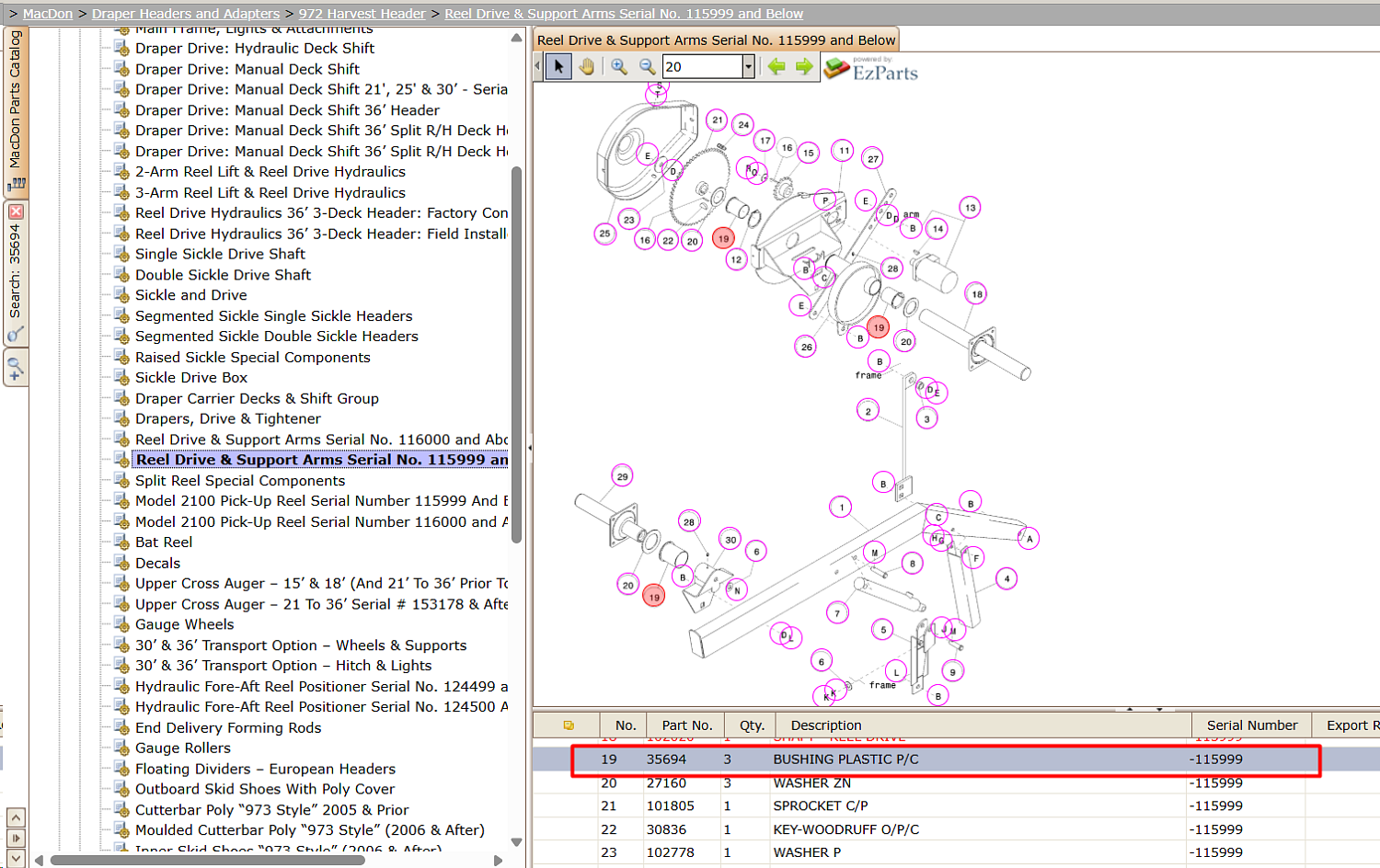
Task: Select the BUSHING PLASTIC P/C table row
Action: 956,759
